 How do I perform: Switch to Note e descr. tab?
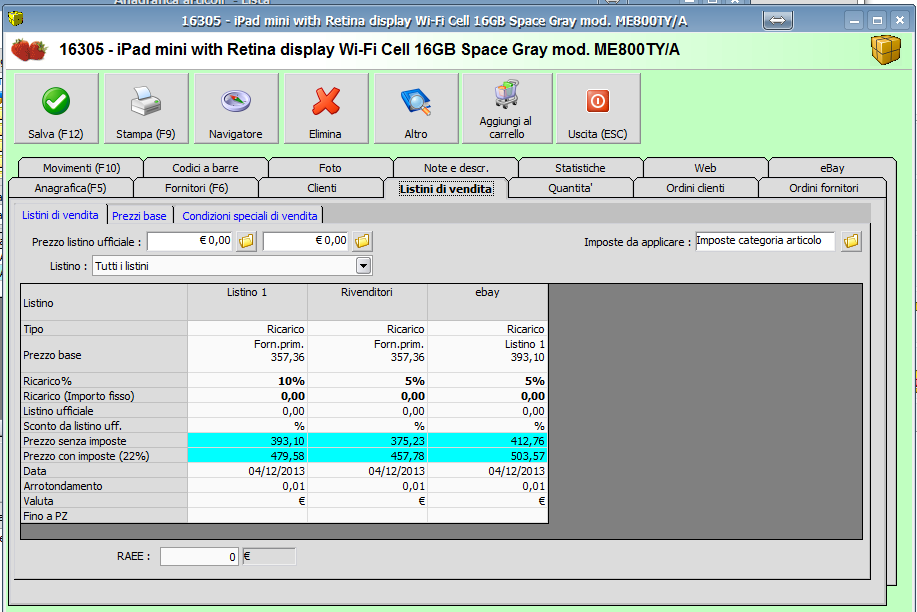coord(456,168)
